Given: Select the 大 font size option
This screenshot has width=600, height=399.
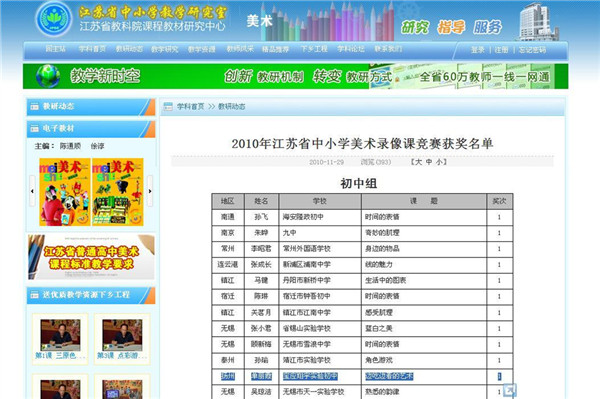Looking at the screenshot, I should pos(419,162).
